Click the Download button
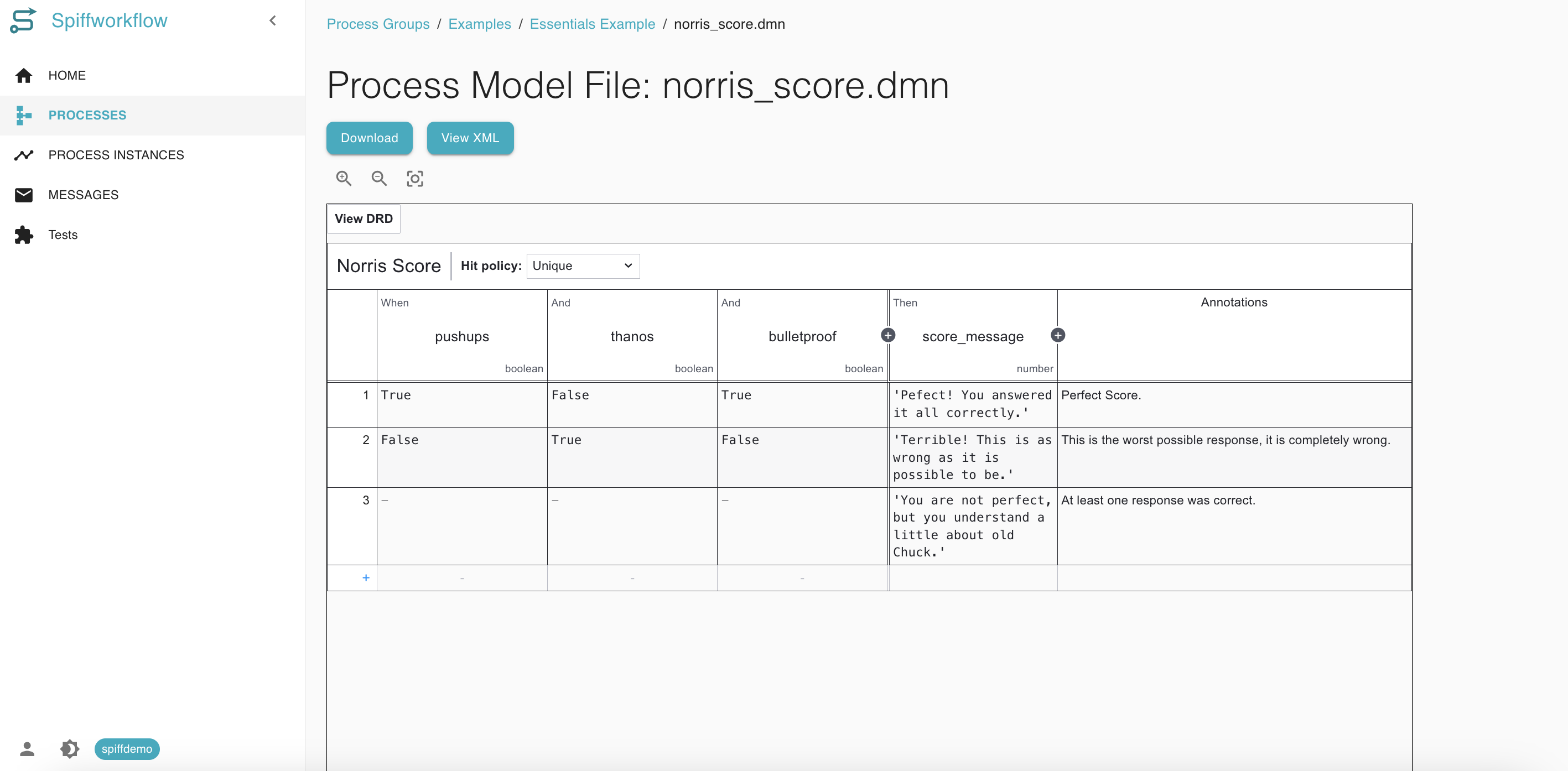 coord(370,138)
